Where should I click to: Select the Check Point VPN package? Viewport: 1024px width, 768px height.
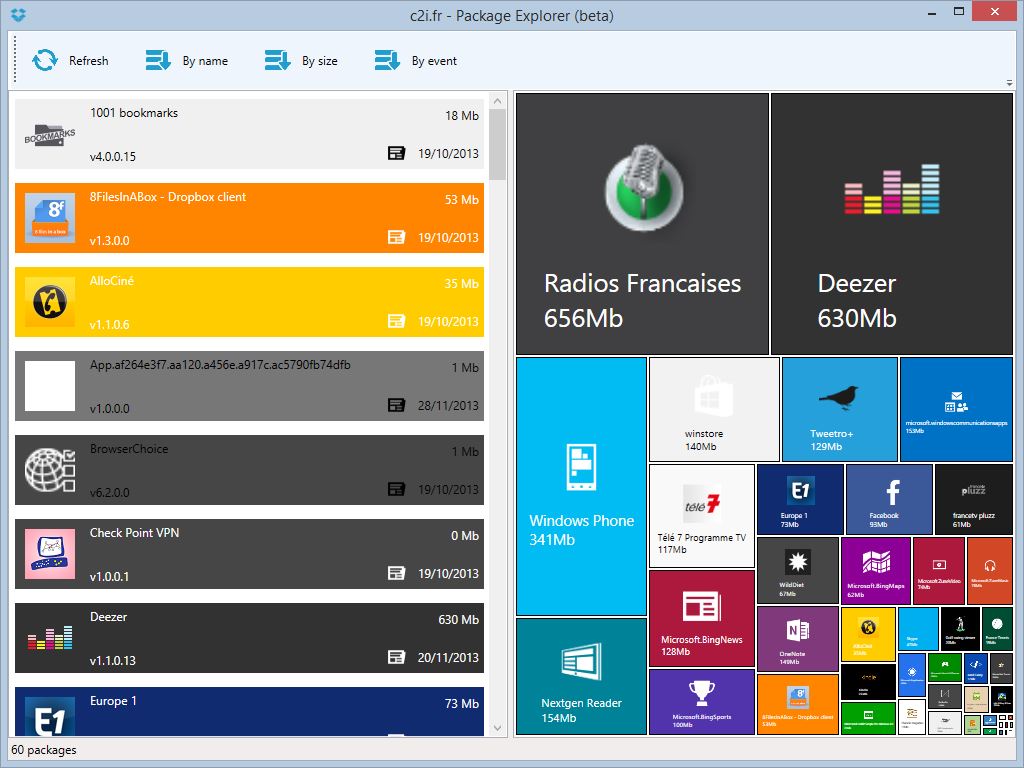click(249, 554)
